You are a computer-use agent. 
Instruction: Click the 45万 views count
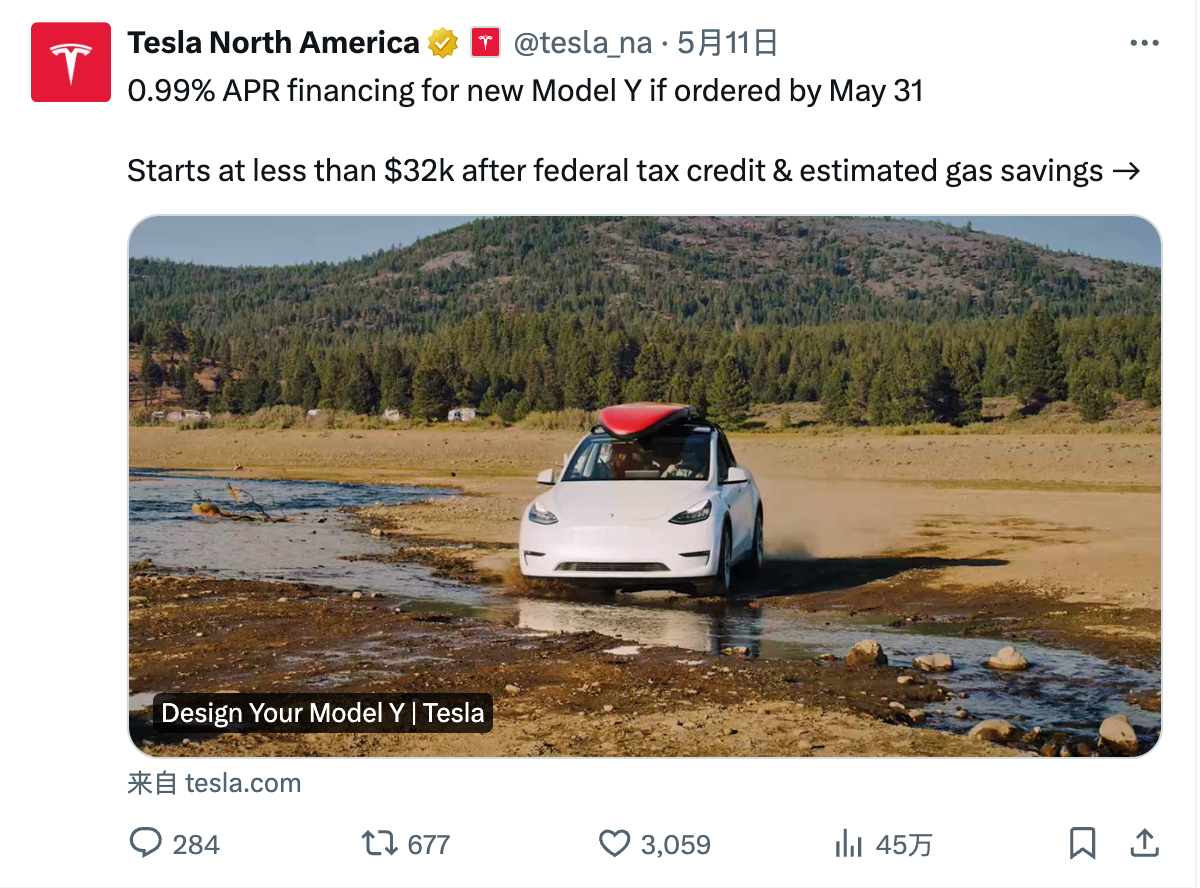coord(904,845)
